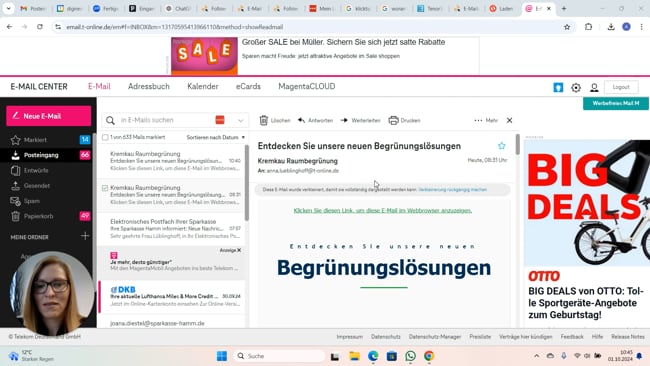Open the Datenschutz footer link
The width and height of the screenshot is (650, 366).
click(x=386, y=337)
